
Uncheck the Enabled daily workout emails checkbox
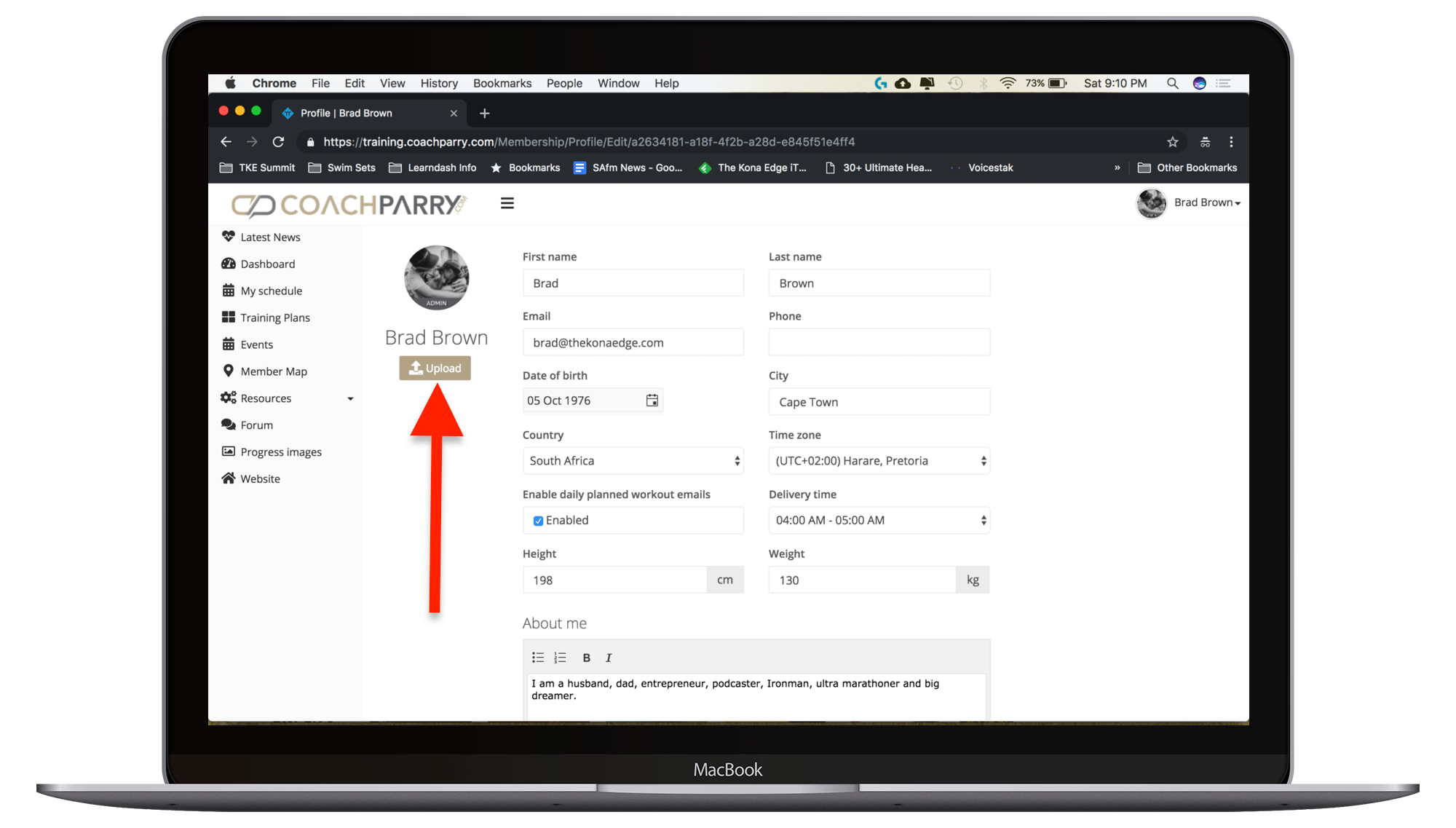tap(538, 521)
